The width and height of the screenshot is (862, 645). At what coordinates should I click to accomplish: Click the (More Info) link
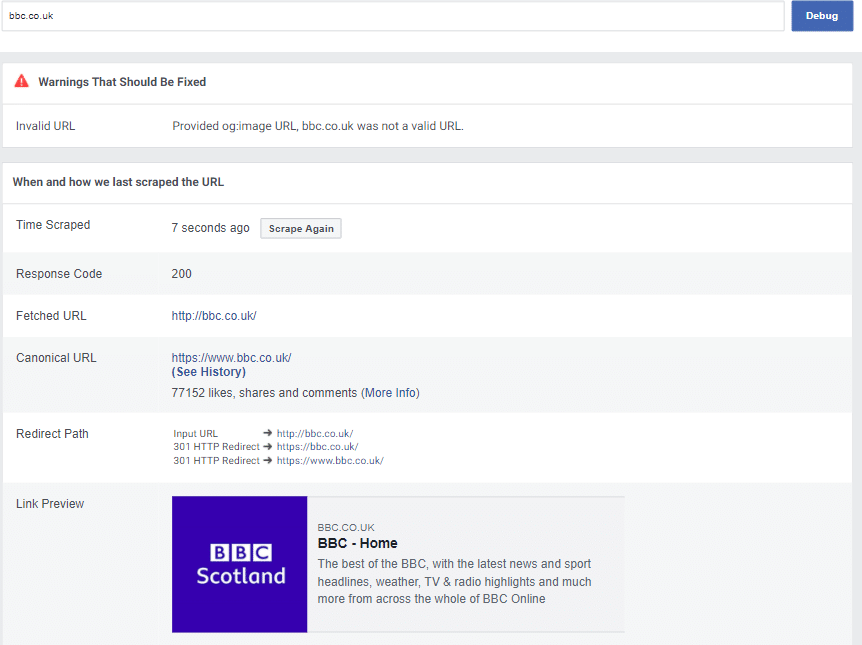point(390,393)
